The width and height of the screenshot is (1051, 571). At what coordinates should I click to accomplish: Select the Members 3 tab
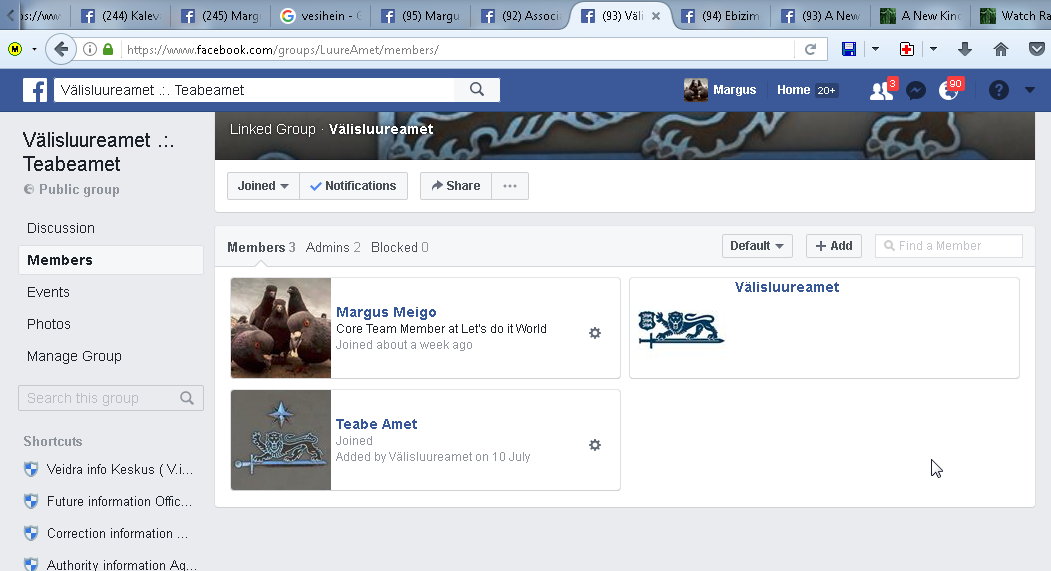click(261, 247)
